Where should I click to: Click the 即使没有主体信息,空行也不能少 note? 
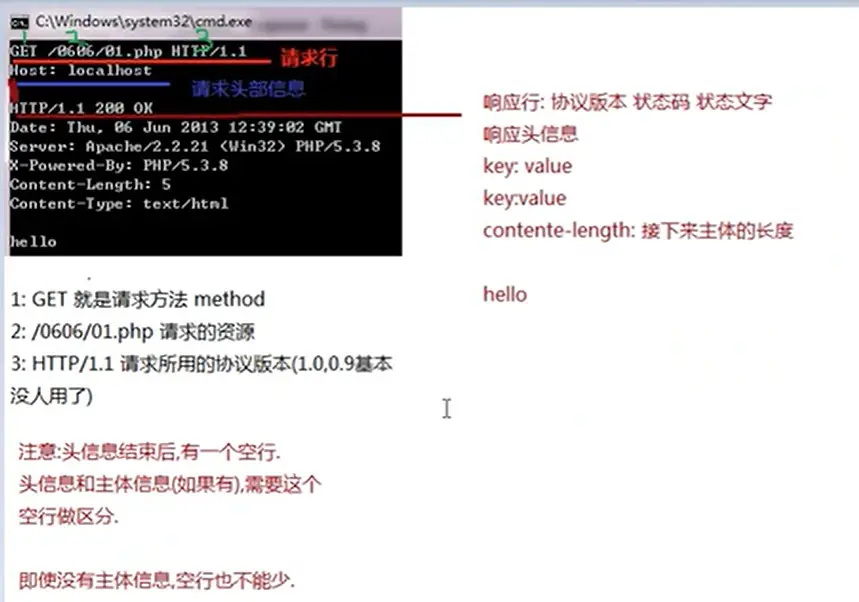(x=157, y=580)
